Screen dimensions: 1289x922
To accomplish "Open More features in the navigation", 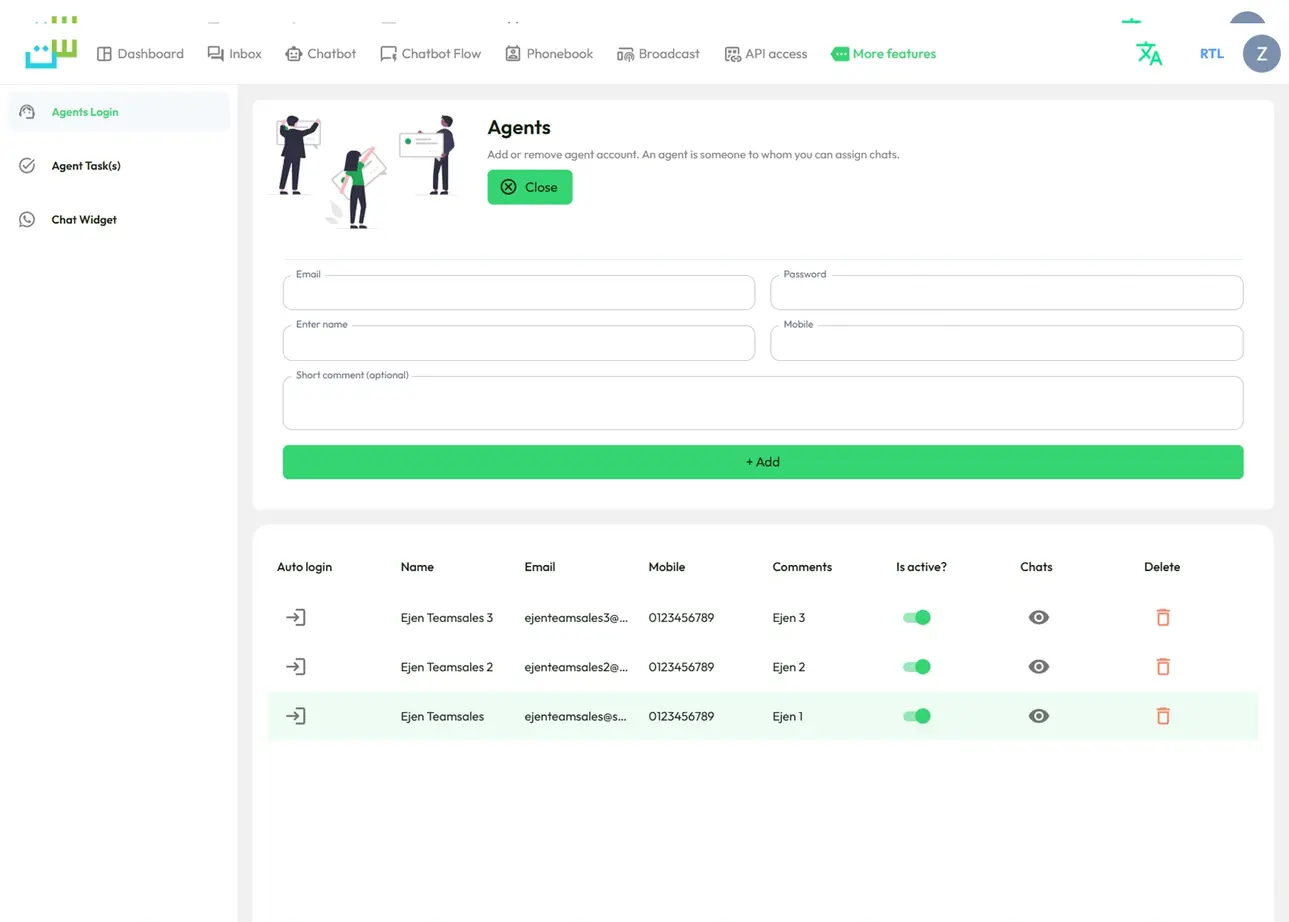I will point(883,54).
